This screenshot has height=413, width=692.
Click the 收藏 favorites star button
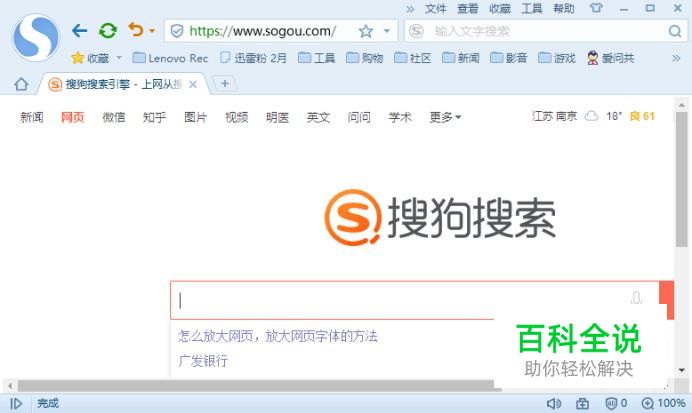click(90, 58)
